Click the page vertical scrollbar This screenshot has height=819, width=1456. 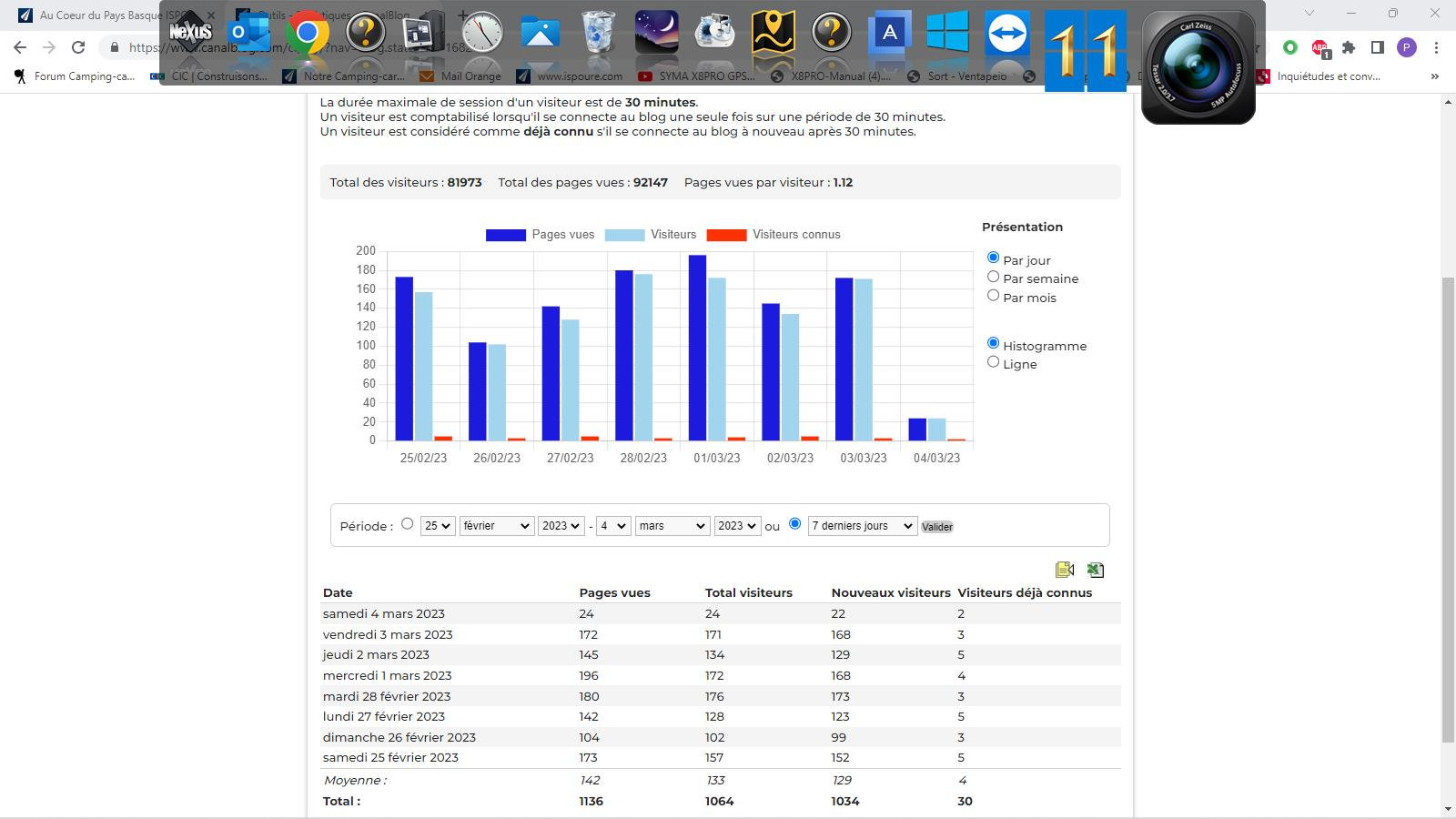(x=1448, y=510)
